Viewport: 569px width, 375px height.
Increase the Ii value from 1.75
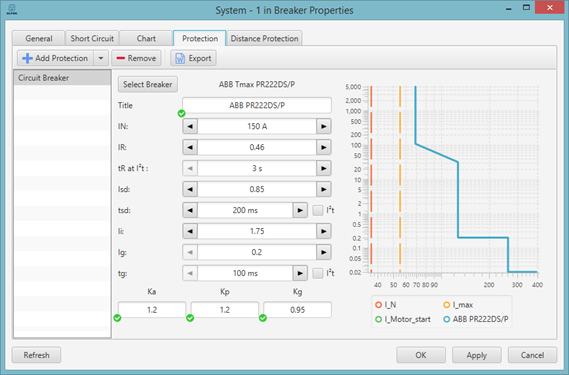tap(323, 231)
